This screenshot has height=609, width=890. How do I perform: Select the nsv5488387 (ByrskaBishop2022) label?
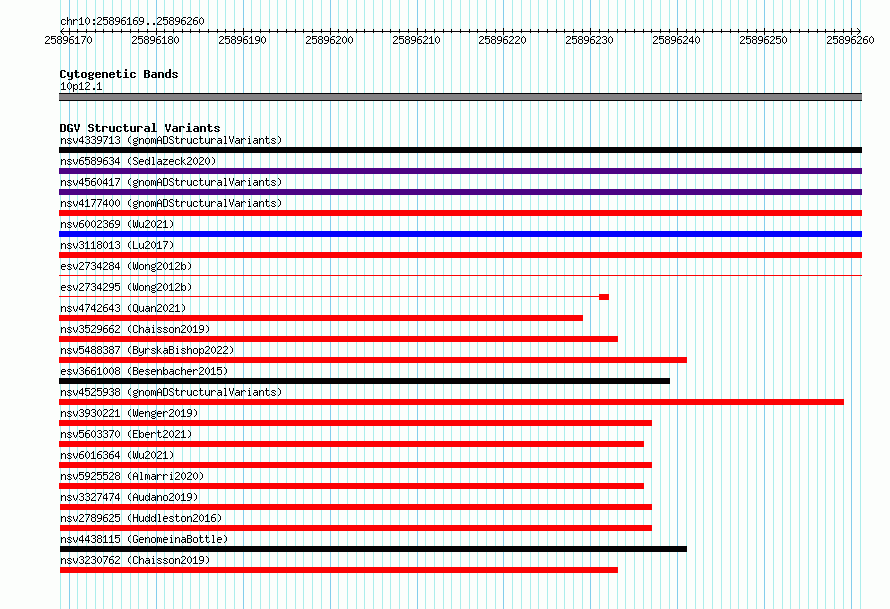(147, 350)
